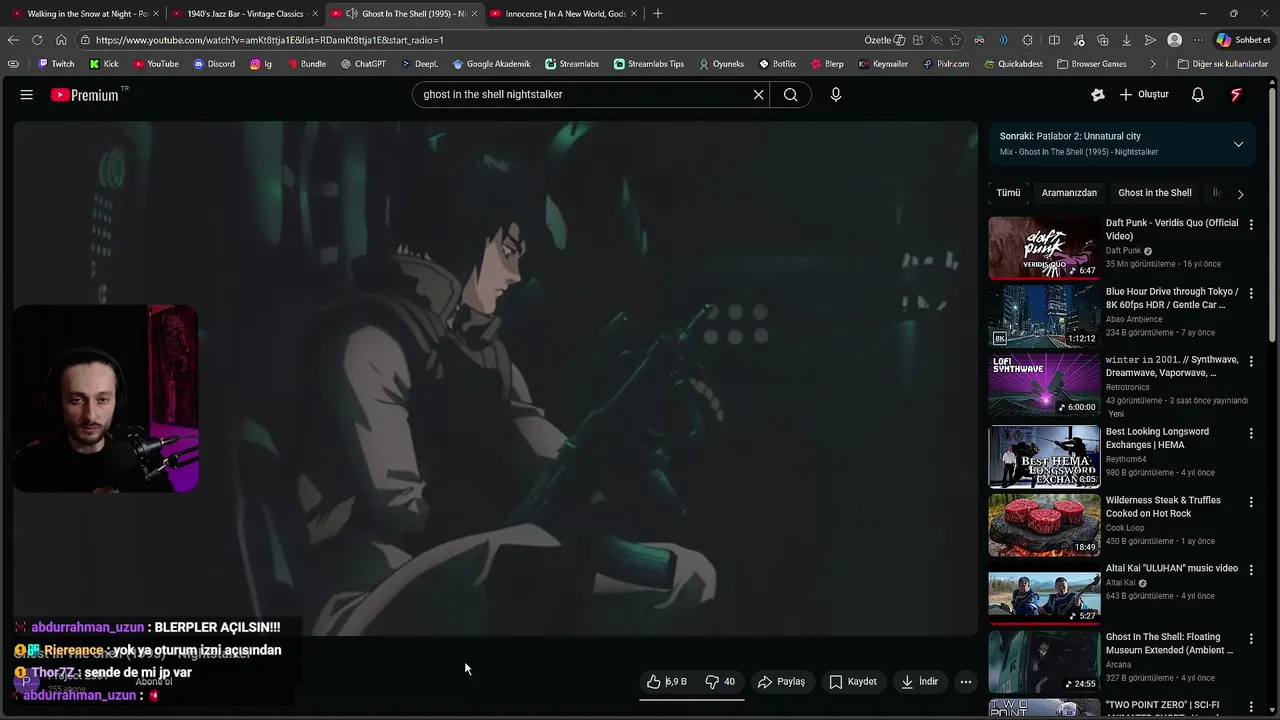
Task: Open YouTube notifications bell
Action: (x=1198, y=94)
